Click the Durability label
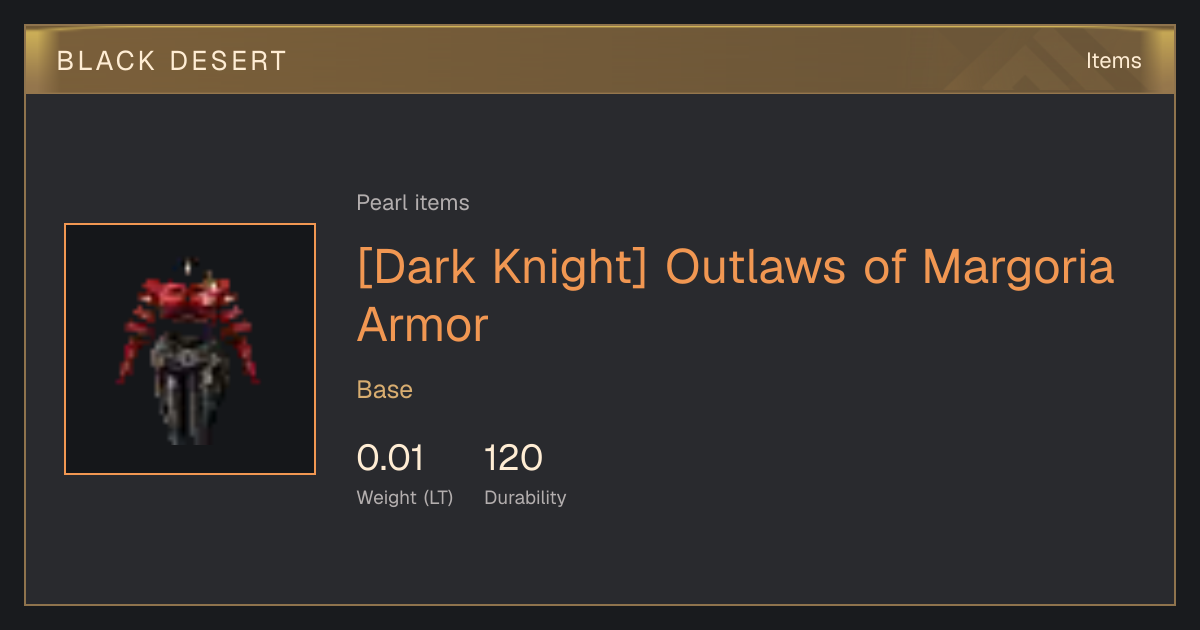1200x630 pixels. pyautogui.click(x=525, y=498)
